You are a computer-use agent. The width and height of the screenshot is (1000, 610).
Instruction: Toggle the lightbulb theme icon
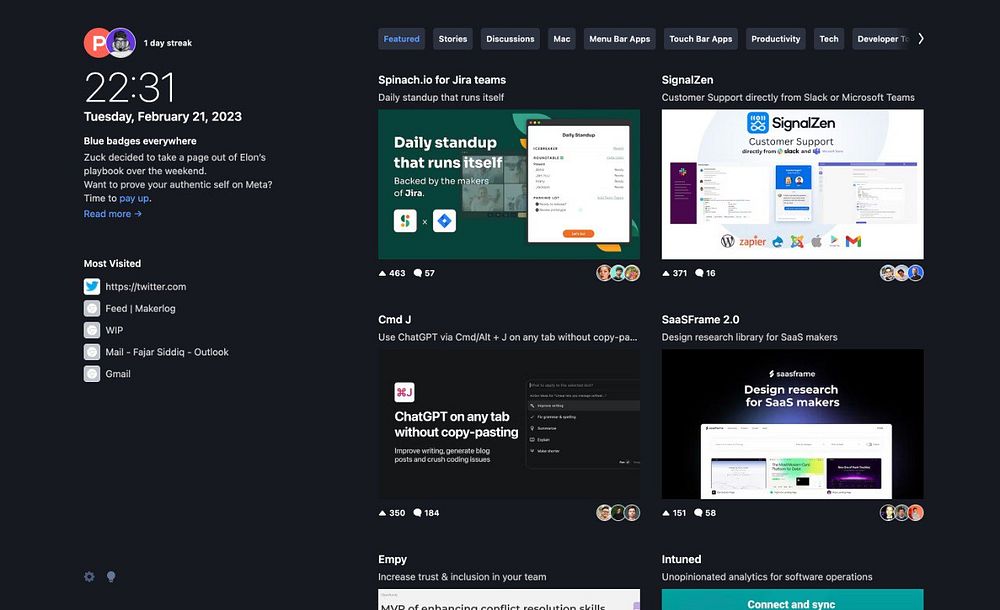[x=111, y=577]
